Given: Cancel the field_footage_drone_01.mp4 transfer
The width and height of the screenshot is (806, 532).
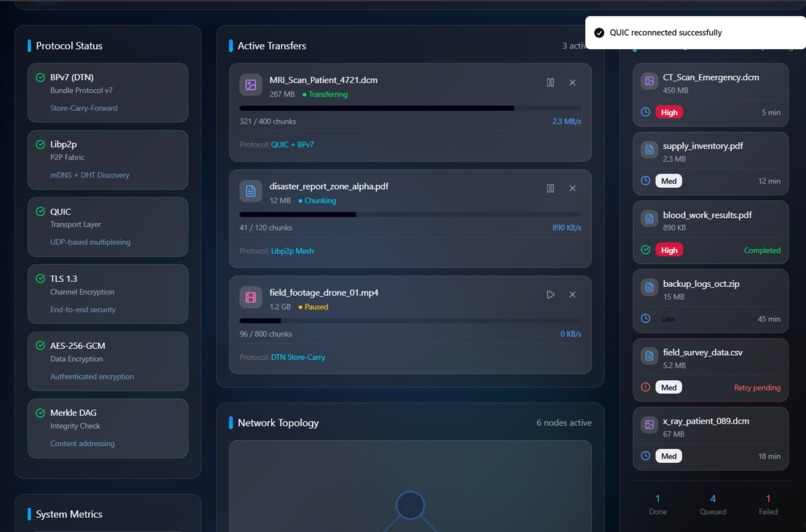Looking at the screenshot, I should pyautogui.click(x=572, y=295).
